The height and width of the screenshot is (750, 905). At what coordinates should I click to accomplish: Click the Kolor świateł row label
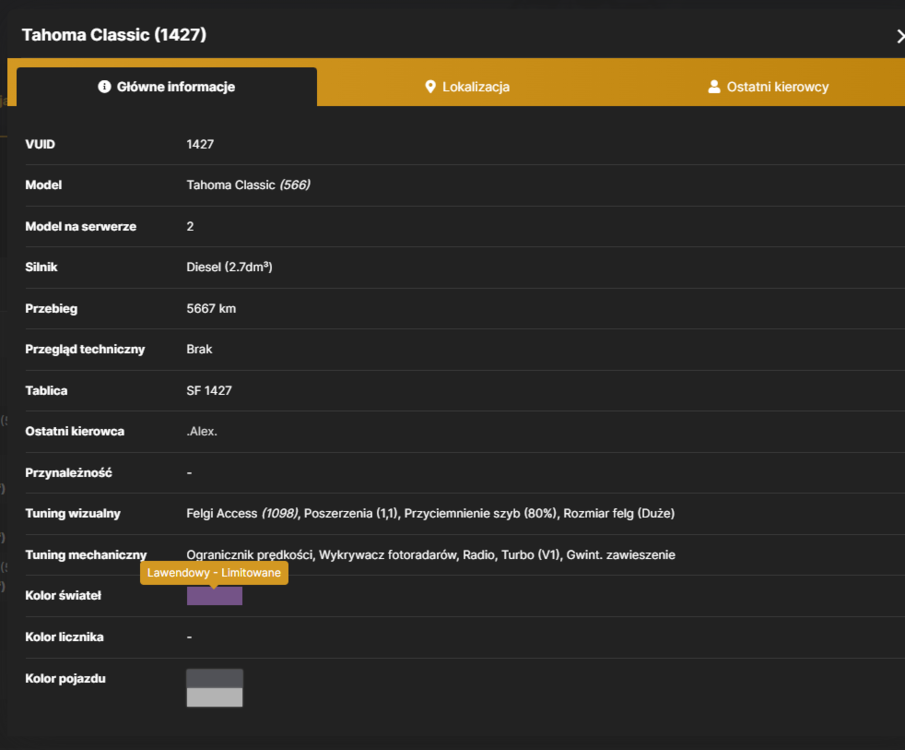point(63,595)
